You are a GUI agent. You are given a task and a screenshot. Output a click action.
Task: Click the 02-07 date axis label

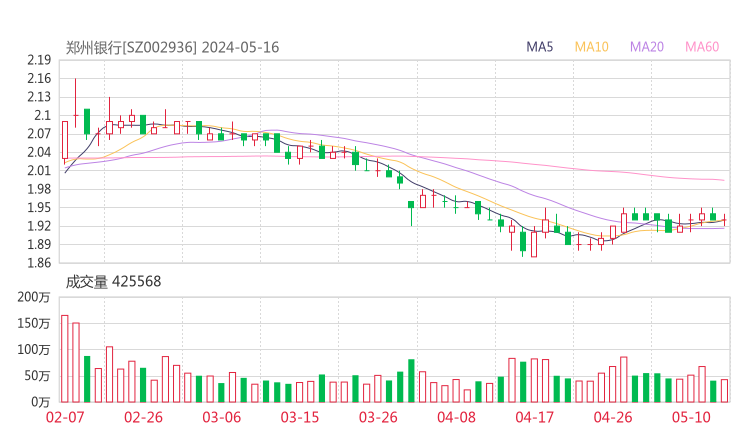click(x=65, y=417)
